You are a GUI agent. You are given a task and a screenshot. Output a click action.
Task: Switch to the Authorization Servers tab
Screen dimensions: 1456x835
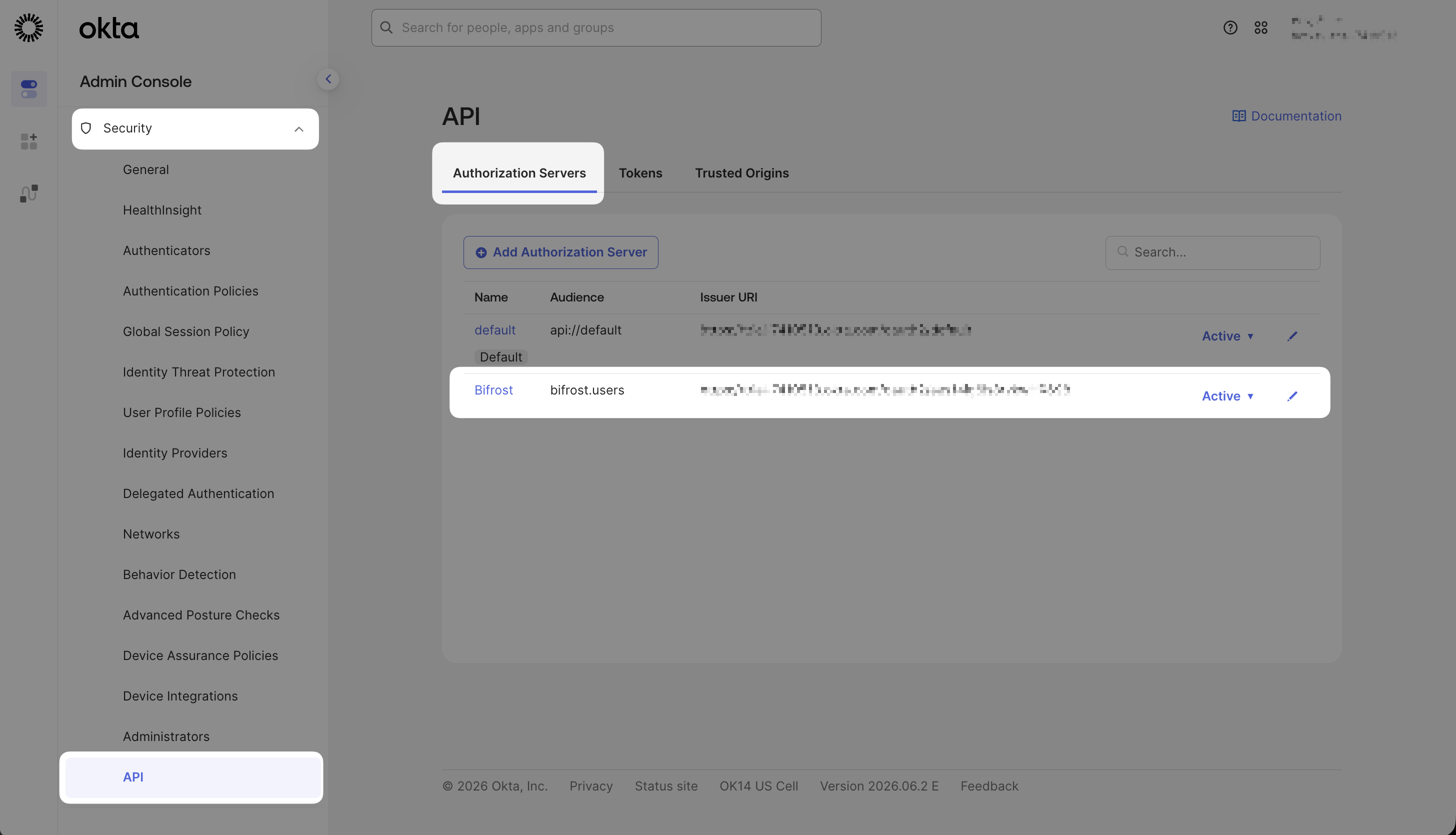[x=519, y=173]
